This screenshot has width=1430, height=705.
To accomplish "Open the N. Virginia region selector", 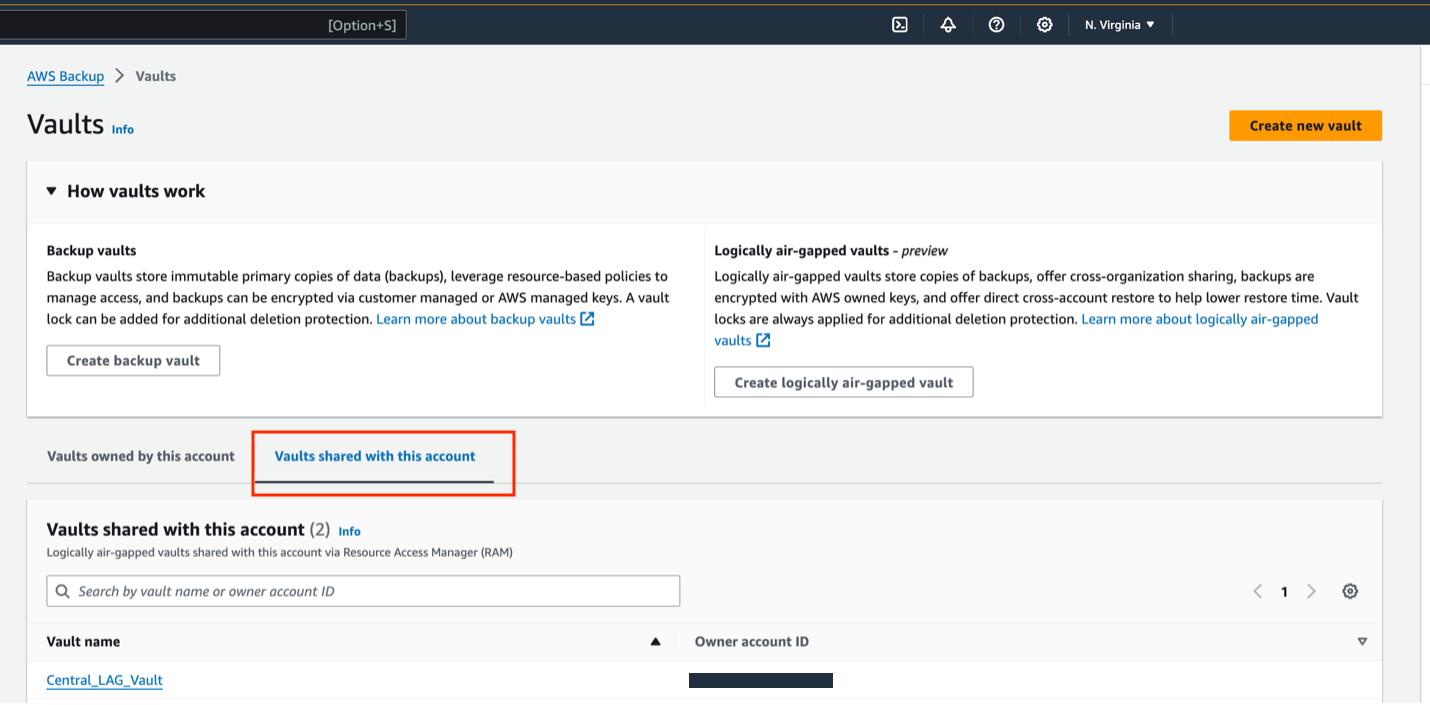I will (x=1119, y=24).
